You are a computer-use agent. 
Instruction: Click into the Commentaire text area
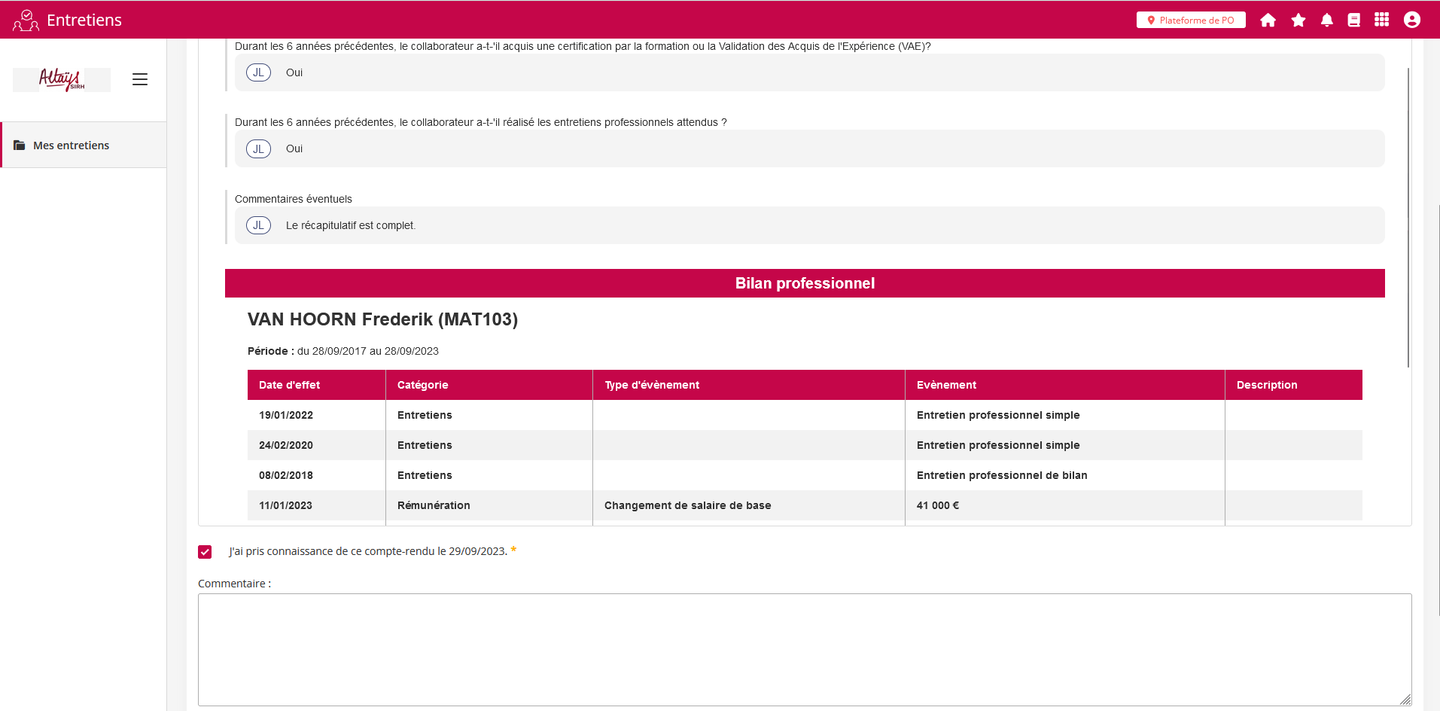coord(804,649)
